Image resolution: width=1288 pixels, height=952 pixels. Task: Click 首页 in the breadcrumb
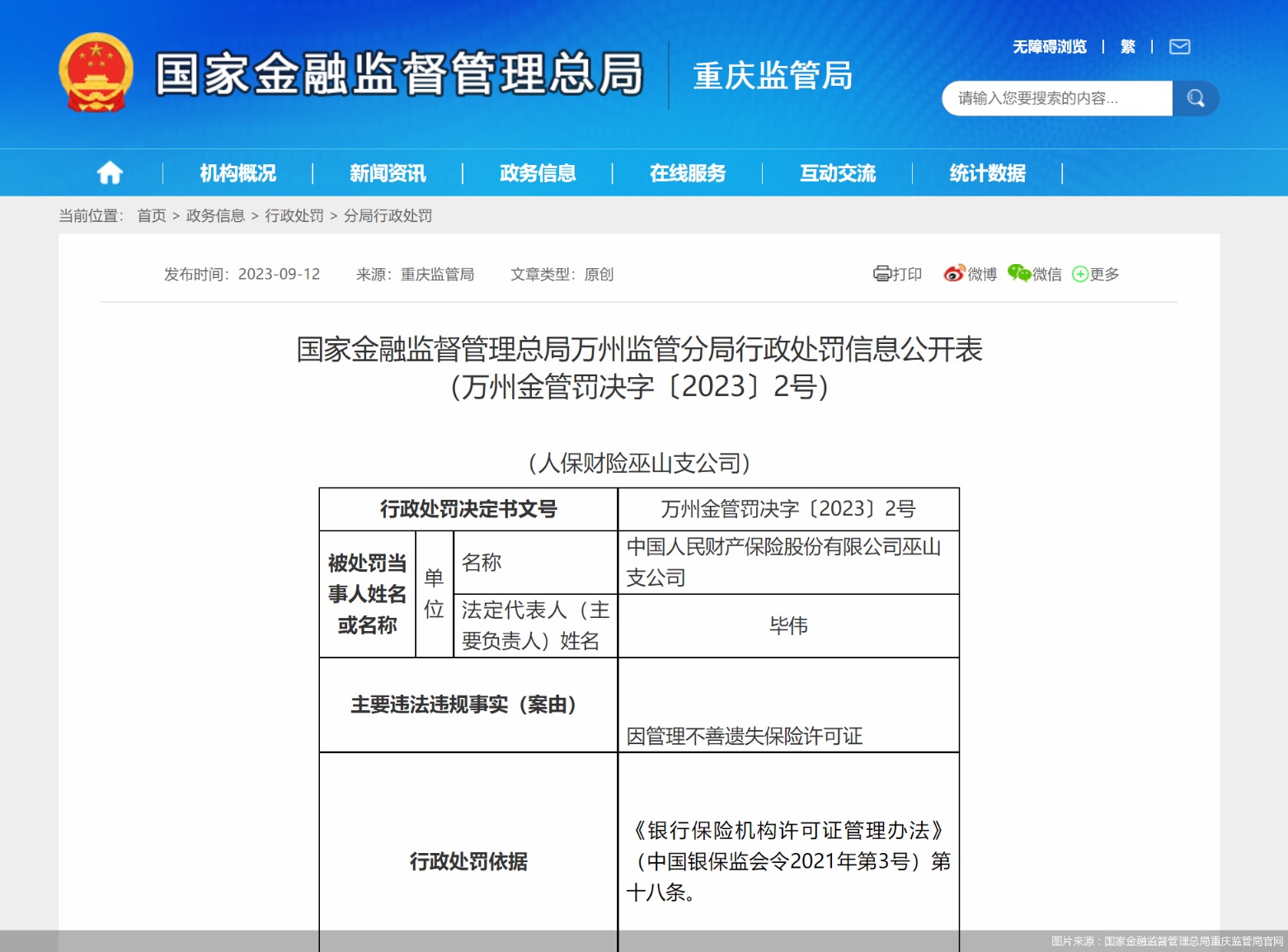point(152,216)
